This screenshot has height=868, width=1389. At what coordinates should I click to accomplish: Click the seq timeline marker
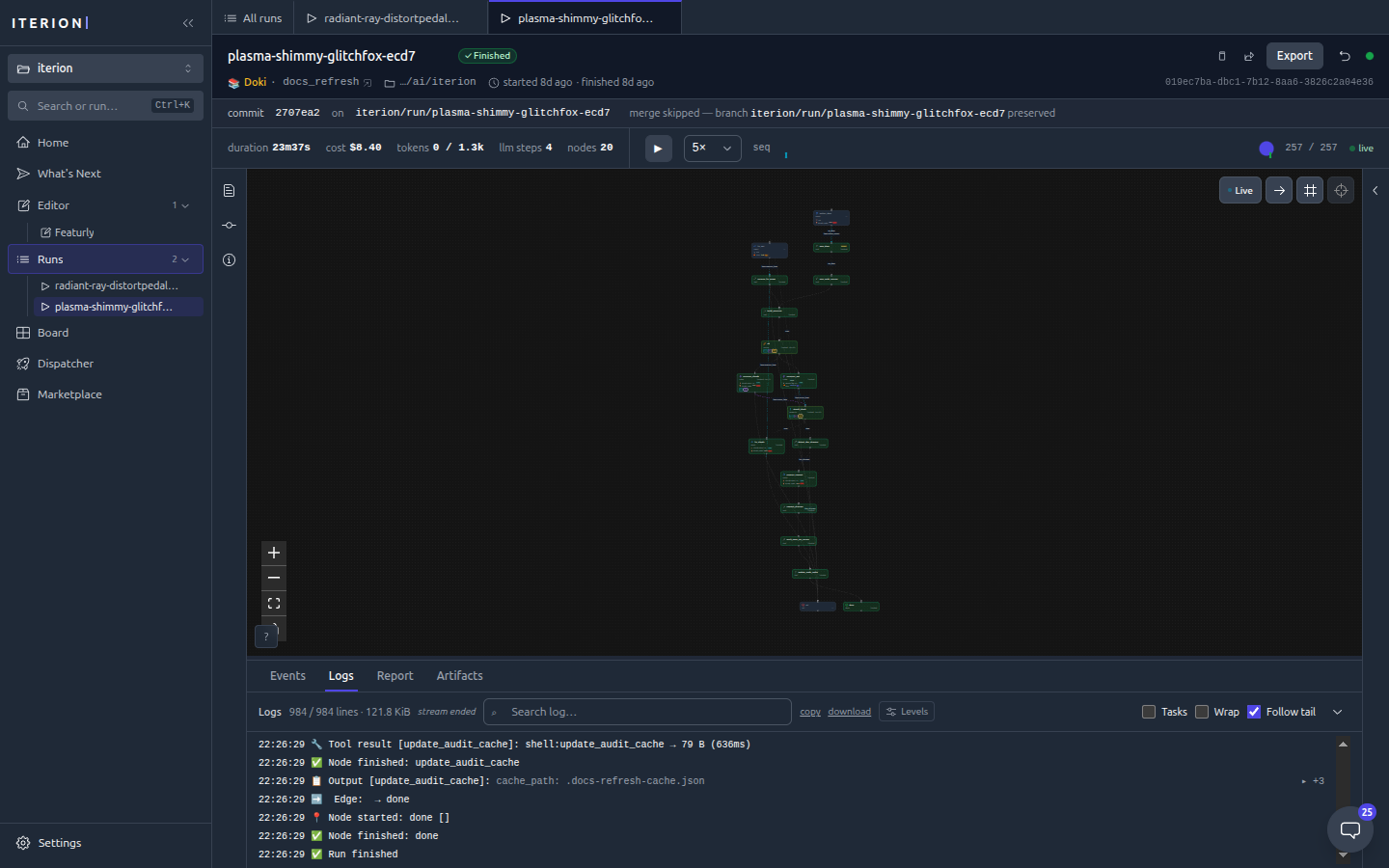pos(786,154)
